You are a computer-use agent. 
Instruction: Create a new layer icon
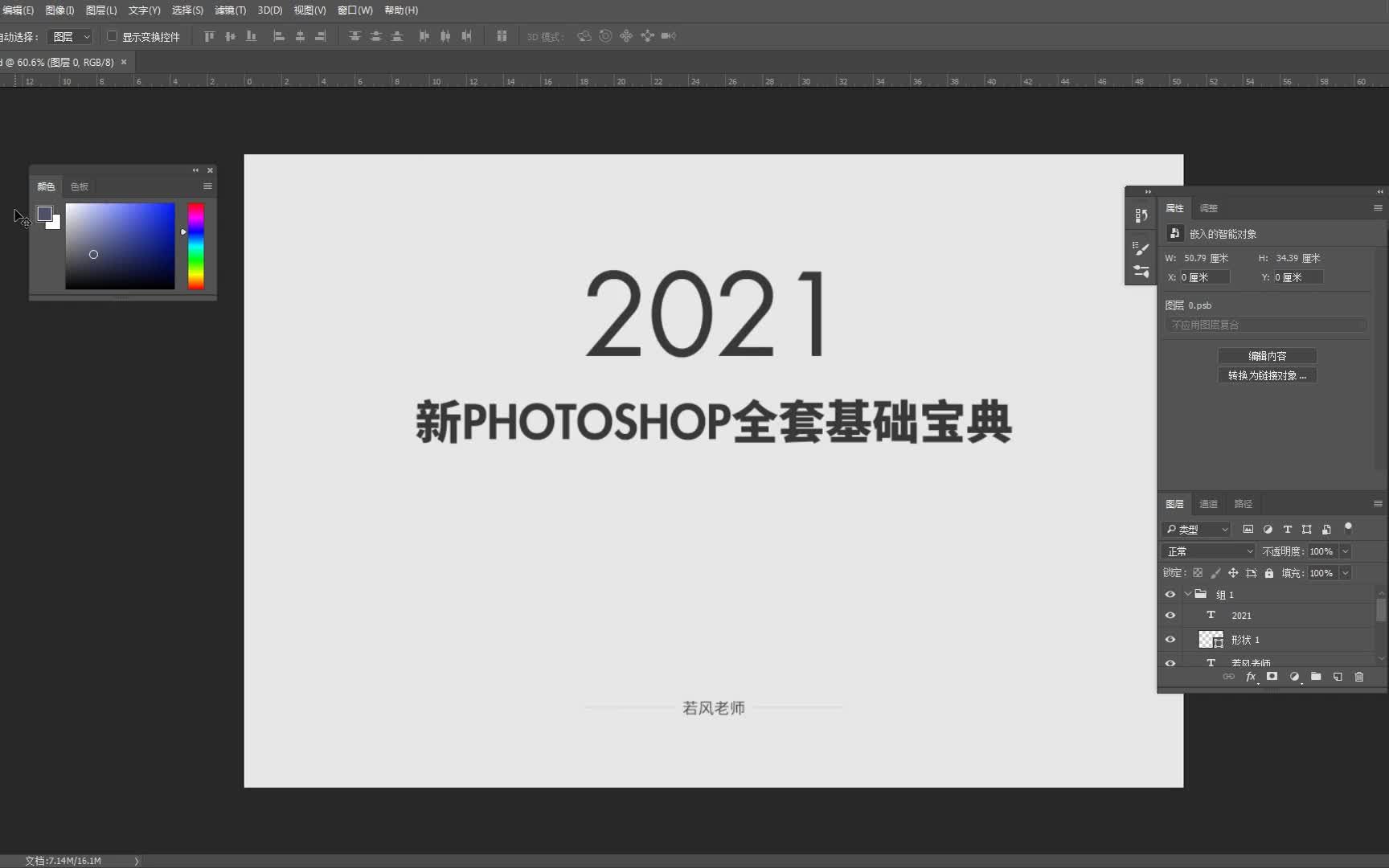(1338, 677)
